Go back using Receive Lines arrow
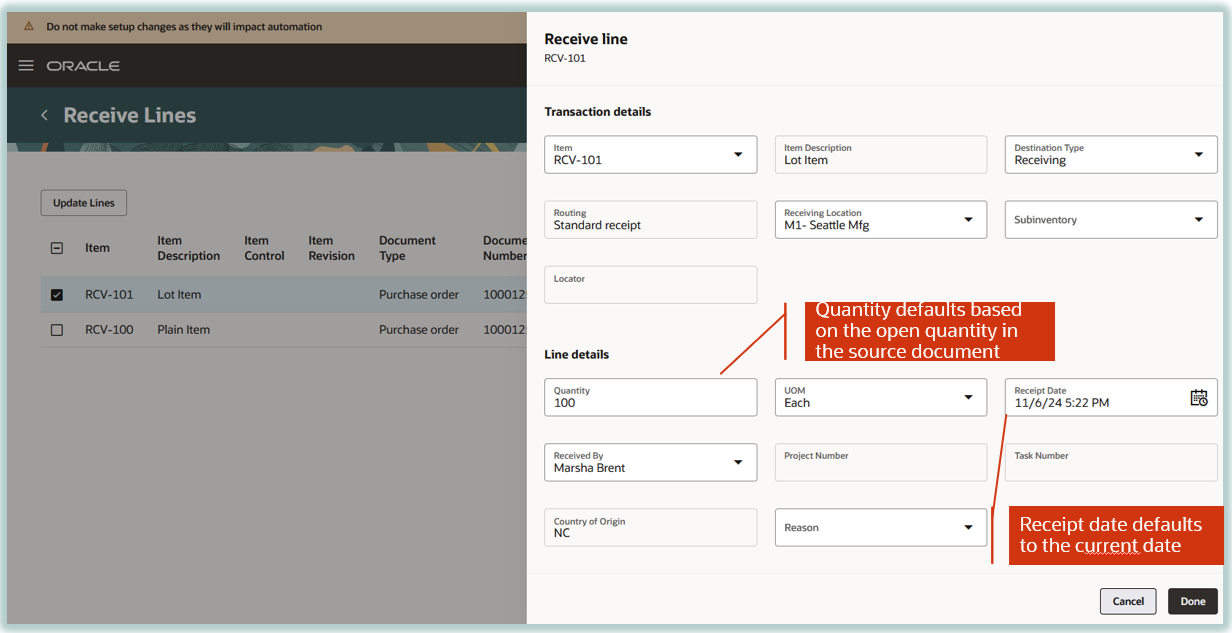1232x633 pixels. (44, 115)
